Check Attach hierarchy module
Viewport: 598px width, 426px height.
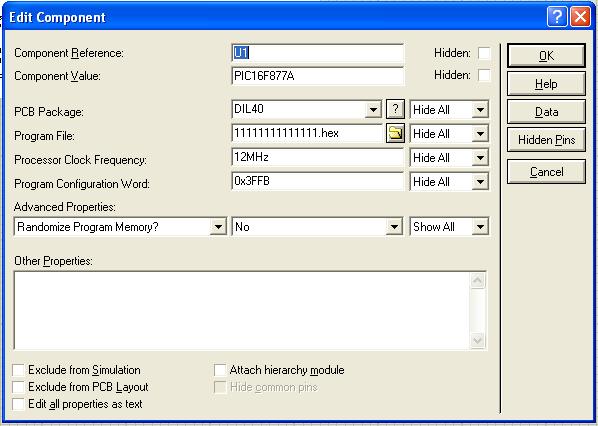220,370
